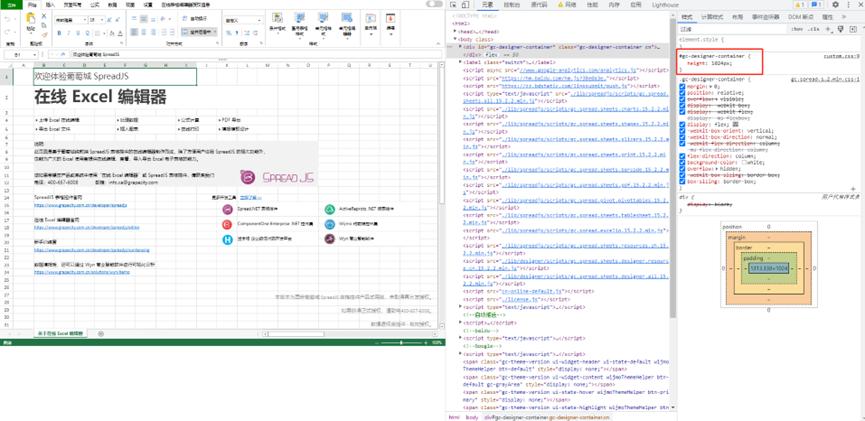Click the redo arrow icon
The width and height of the screenshot is (865, 421).
pos(8,32)
